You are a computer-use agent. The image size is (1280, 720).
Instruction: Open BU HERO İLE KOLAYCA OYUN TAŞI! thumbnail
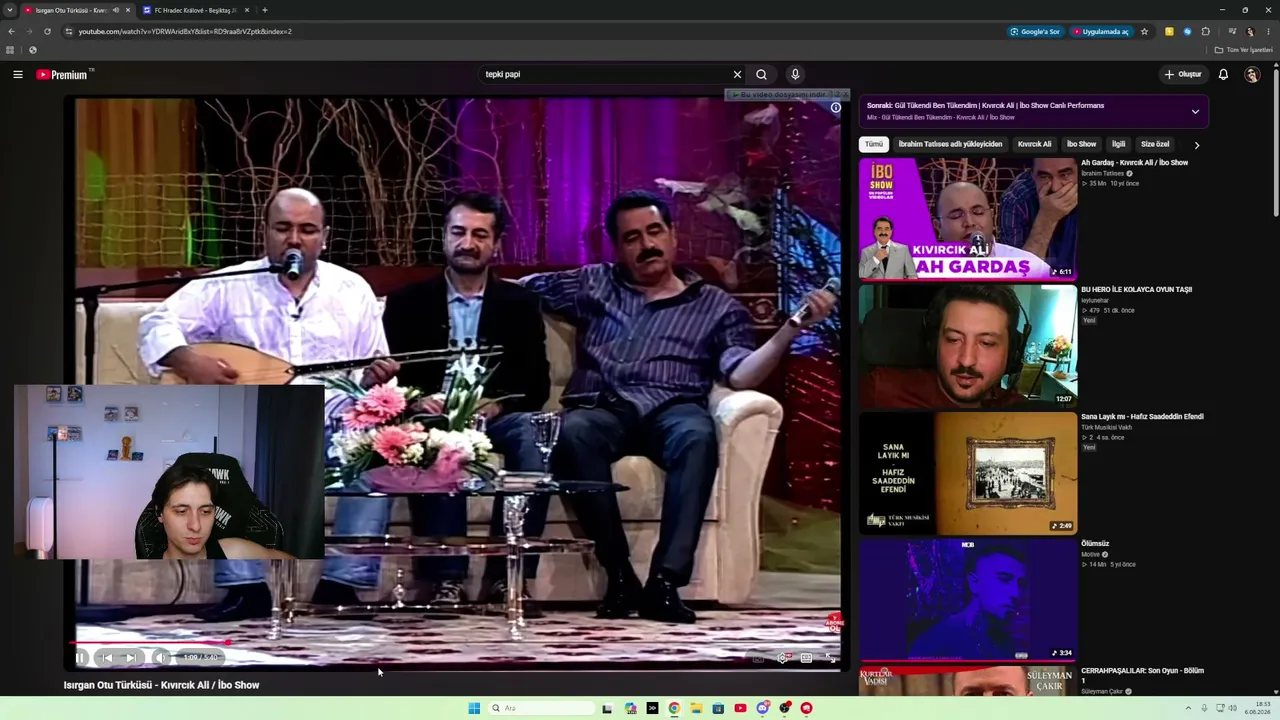click(x=968, y=346)
